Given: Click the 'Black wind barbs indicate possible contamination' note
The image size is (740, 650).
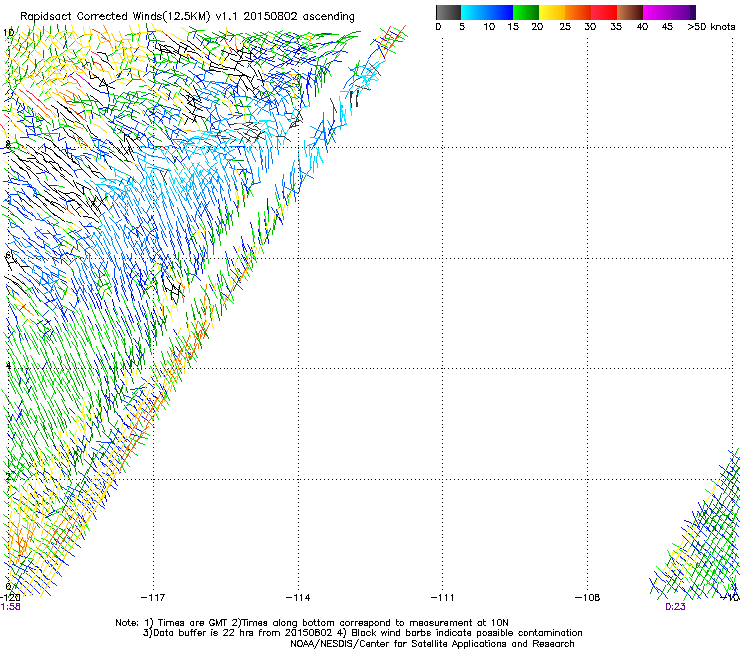Looking at the screenshot, I should coord(460,633).
